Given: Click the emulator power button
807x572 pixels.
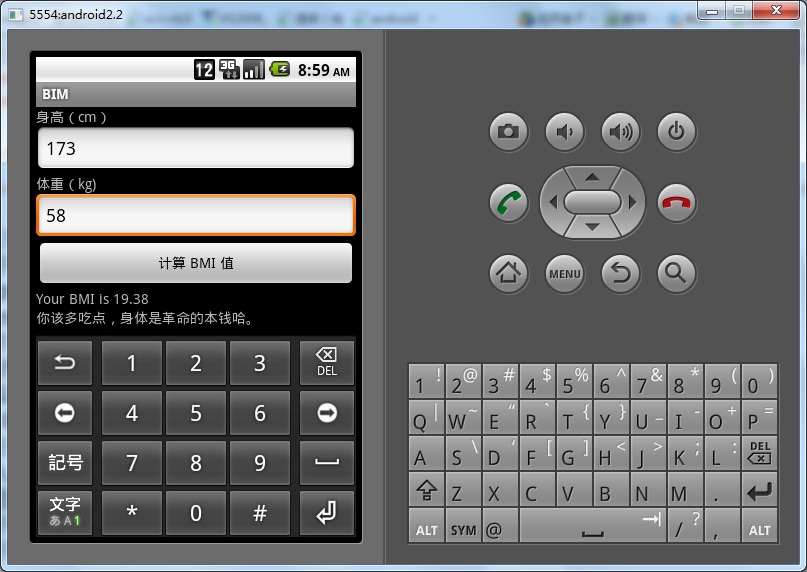Looking at the screenshot, I should tap(677, 131).
